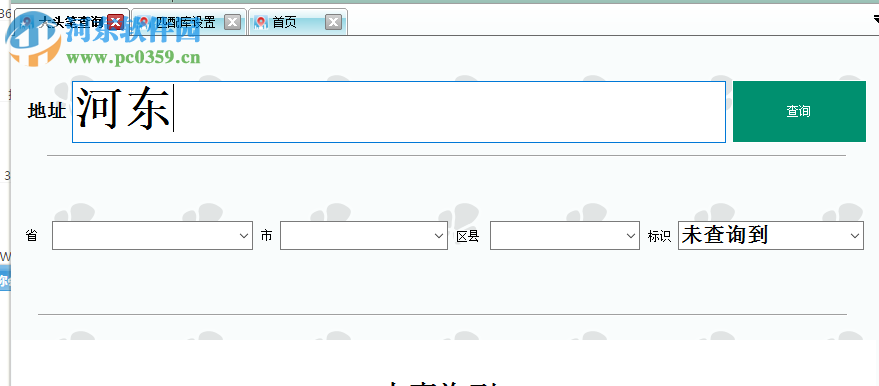The width and height of the screenshot is (879, 386).
Task: Close the 匹配库设置 tab
Action: tap(233, 22)
